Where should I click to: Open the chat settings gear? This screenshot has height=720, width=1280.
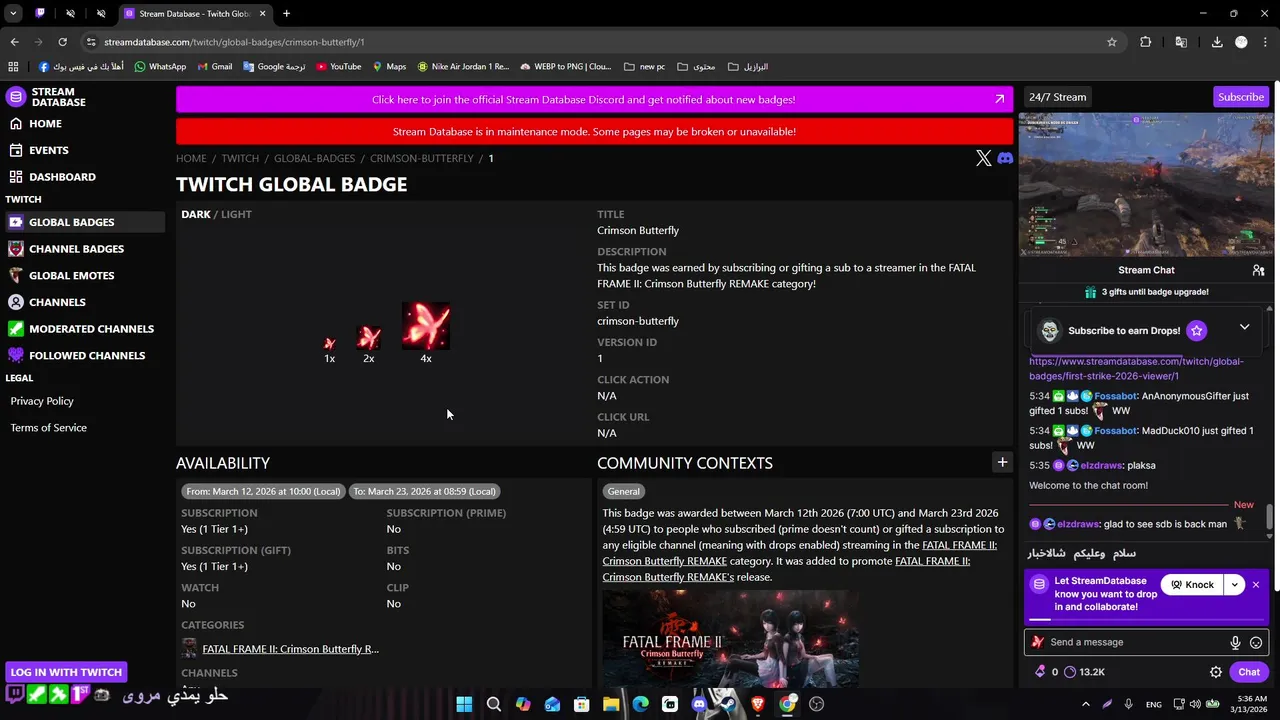pyautogui.click(x=1216, y=672)
